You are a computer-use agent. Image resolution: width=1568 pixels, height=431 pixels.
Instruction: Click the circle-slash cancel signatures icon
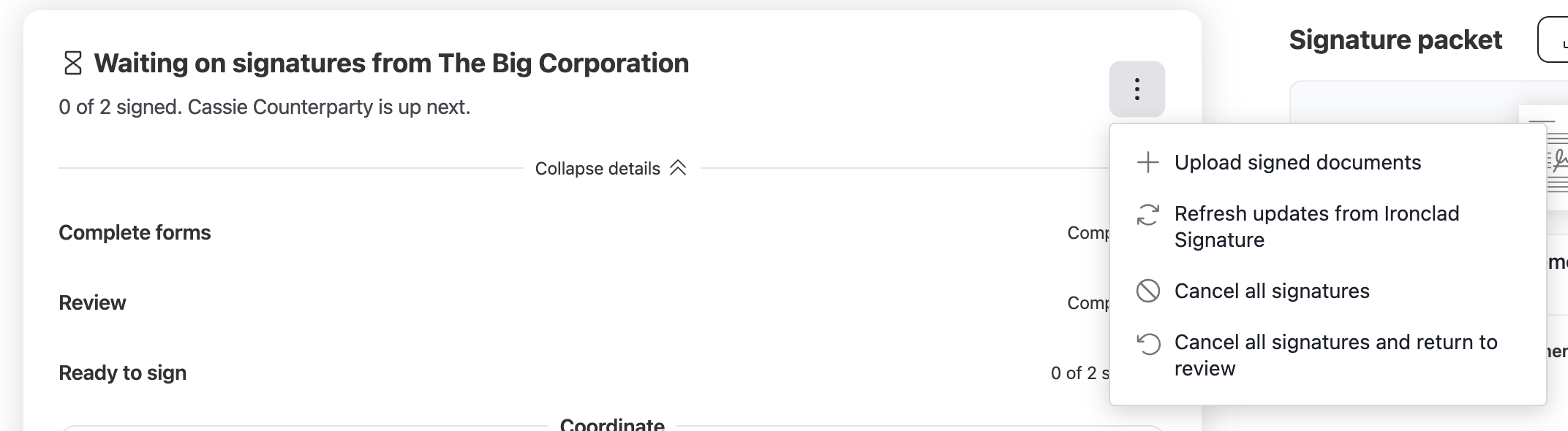click(1148, 291)
